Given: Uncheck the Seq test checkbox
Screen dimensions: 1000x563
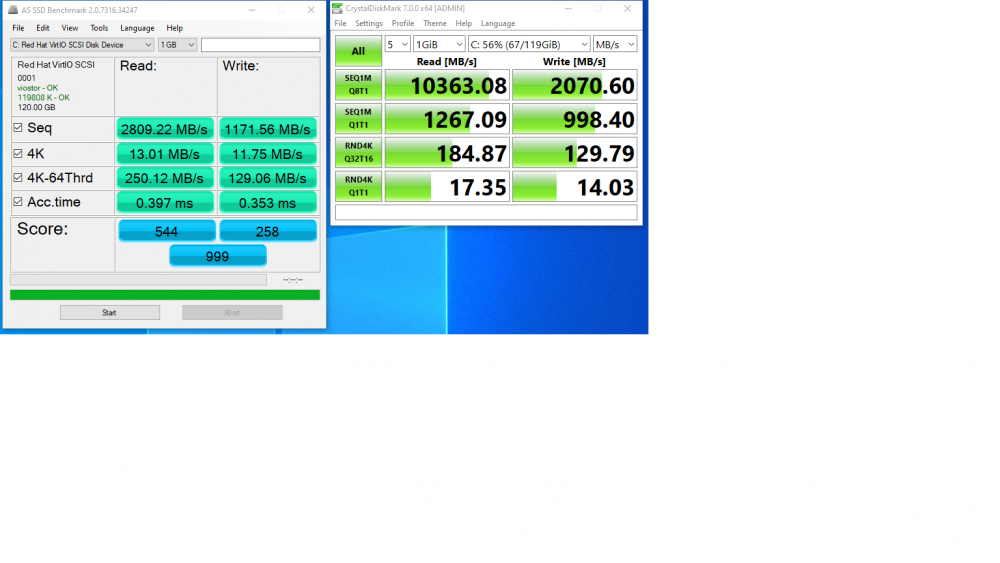Looking at the screenshot, I should tap(18, 128).
